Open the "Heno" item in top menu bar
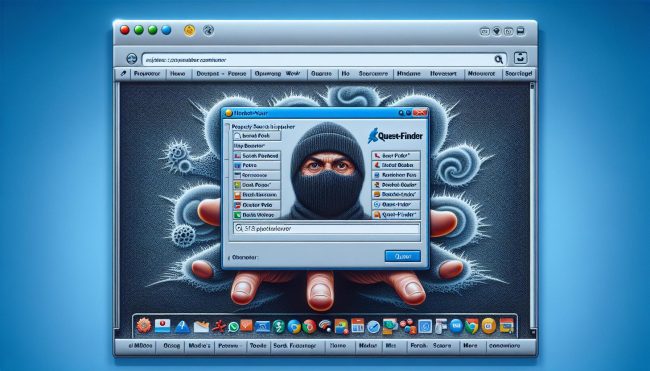 coord(178,73)
